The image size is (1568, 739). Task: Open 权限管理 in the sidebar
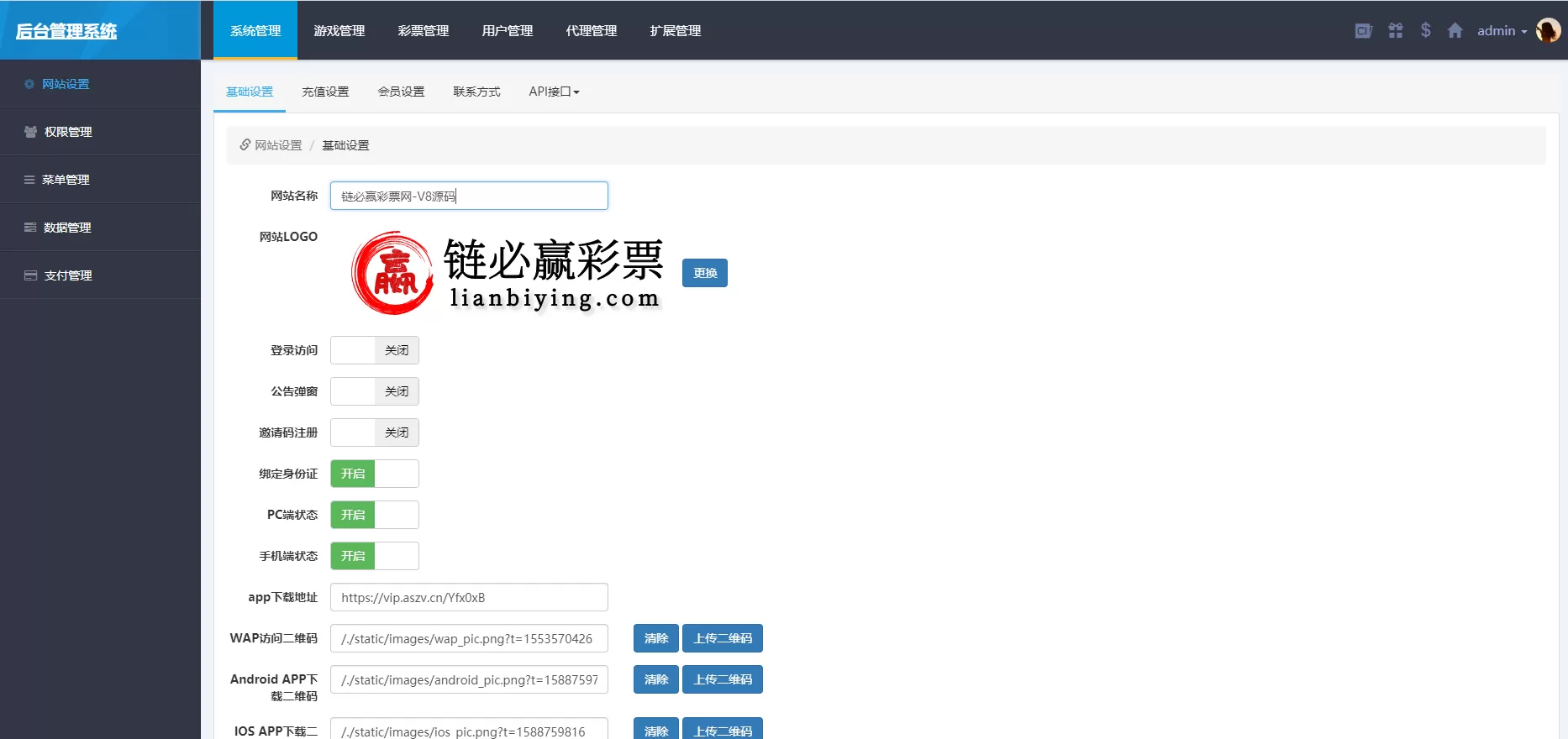pyautogui.click(x=100, y=132)
